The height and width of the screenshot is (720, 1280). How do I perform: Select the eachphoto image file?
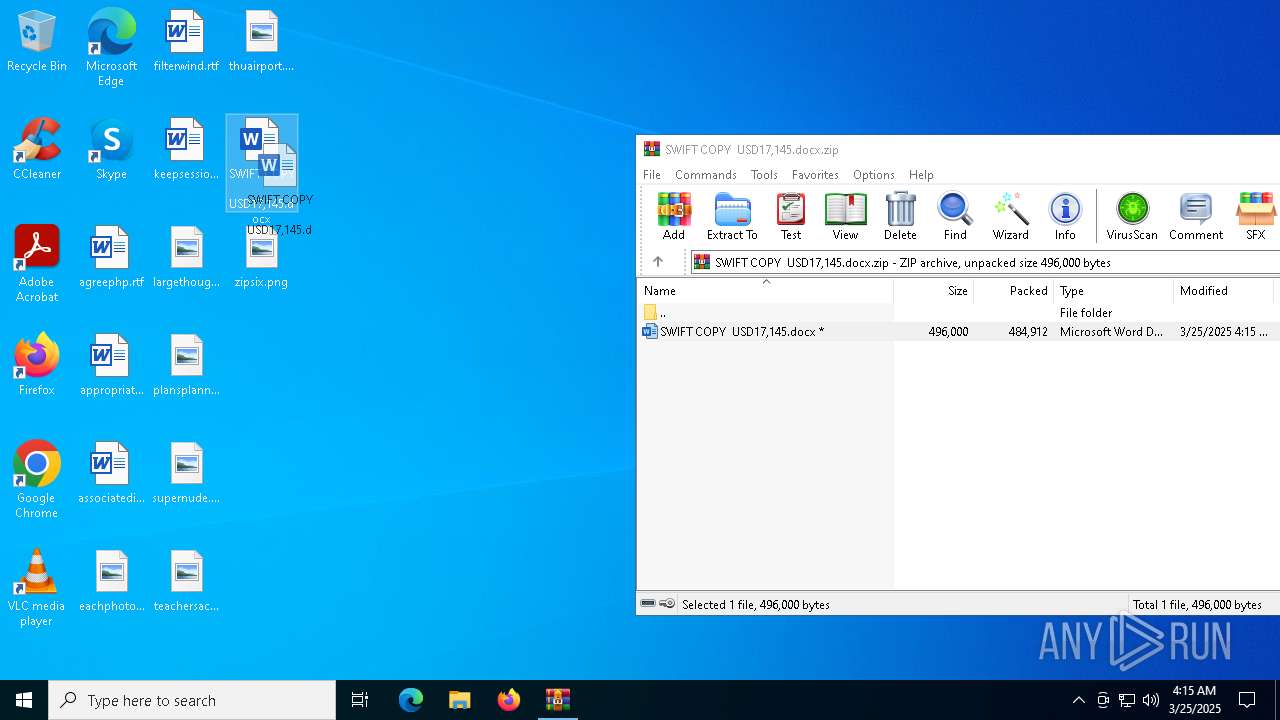111,582
